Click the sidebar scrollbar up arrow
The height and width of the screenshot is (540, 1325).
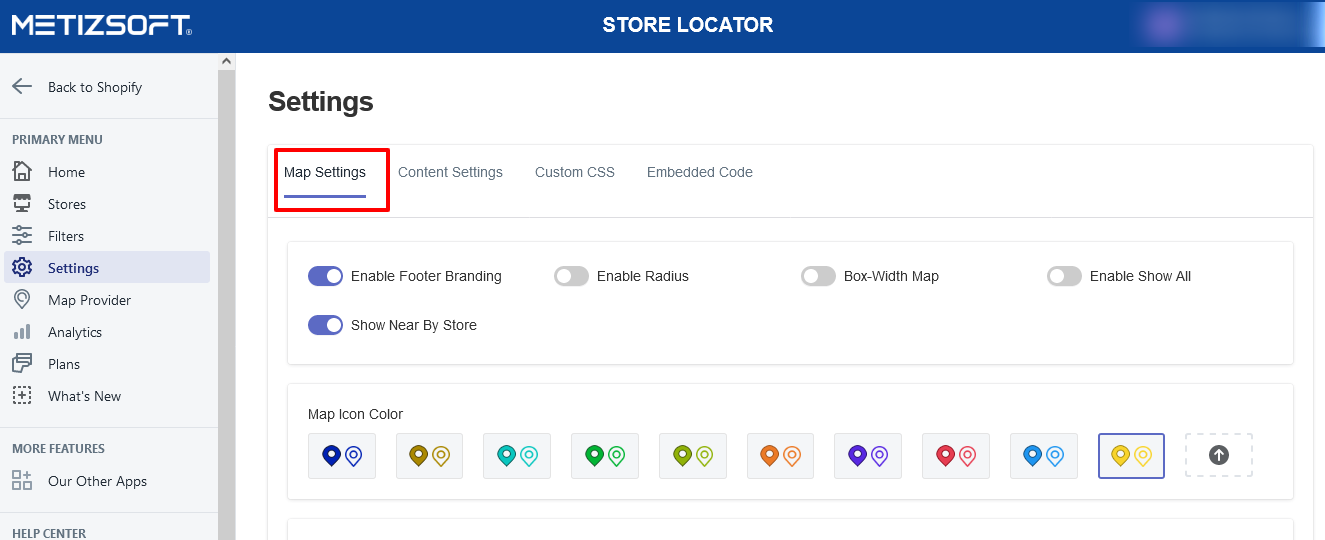[226, 61]
